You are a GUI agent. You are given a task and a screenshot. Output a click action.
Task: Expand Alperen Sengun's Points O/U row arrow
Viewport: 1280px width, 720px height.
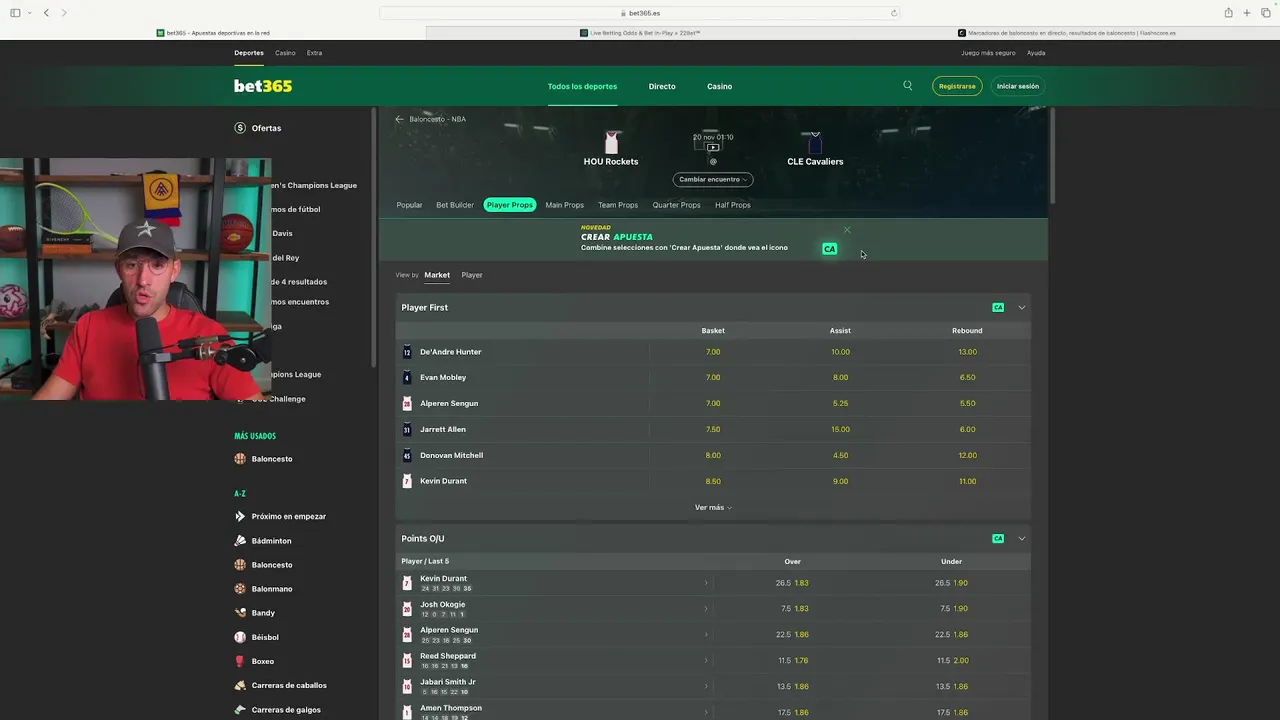(705, 635)
